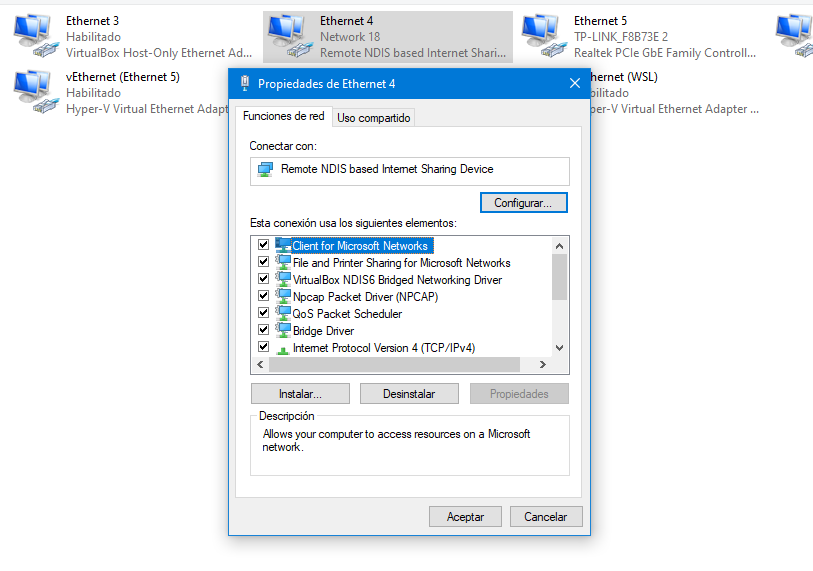This screenshot has height=571, width=813.
Task: Click the TP-LINK_F8B73E 2 network text
Action: 621,37
